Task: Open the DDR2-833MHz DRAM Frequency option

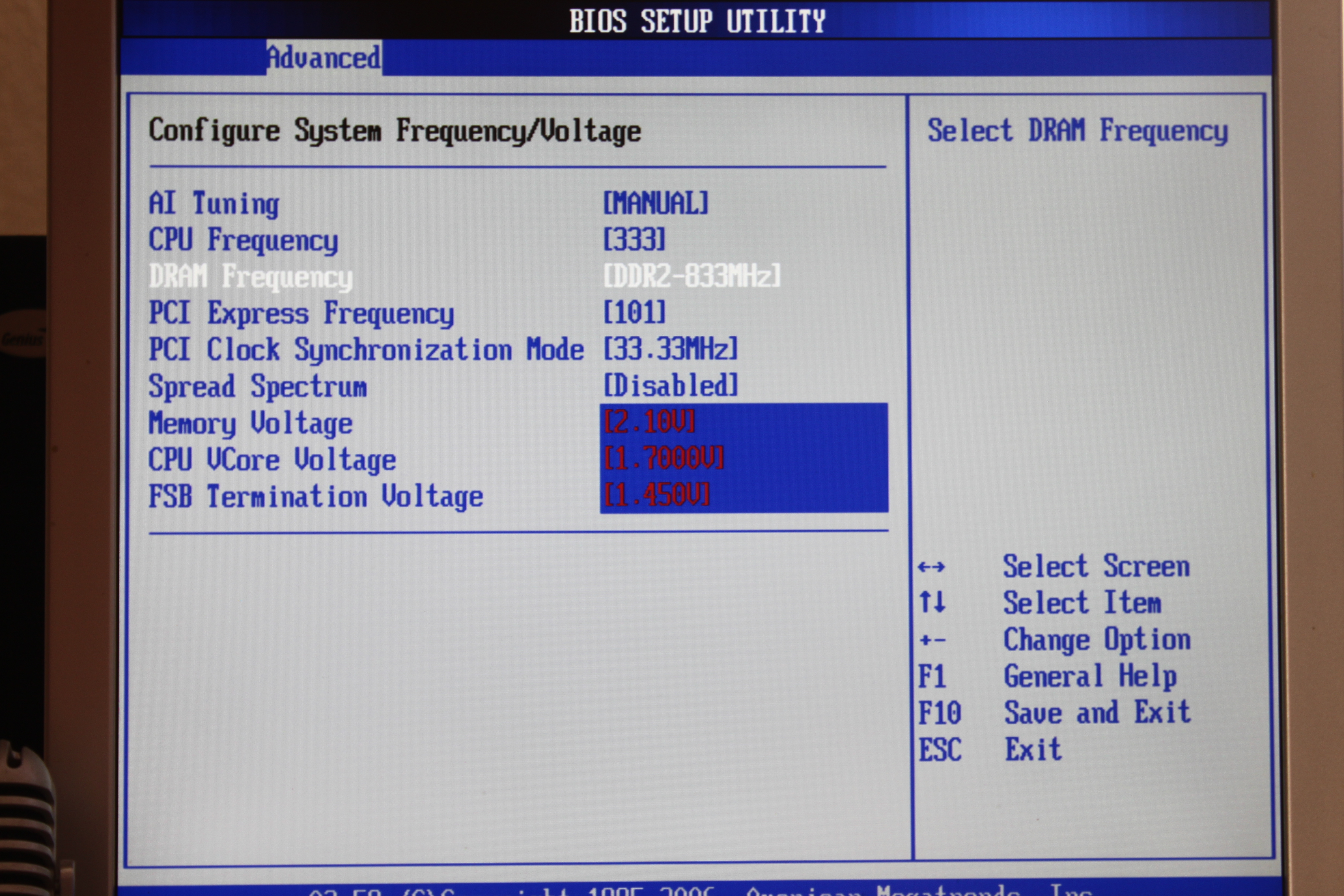Action: (x=692, y=276)
